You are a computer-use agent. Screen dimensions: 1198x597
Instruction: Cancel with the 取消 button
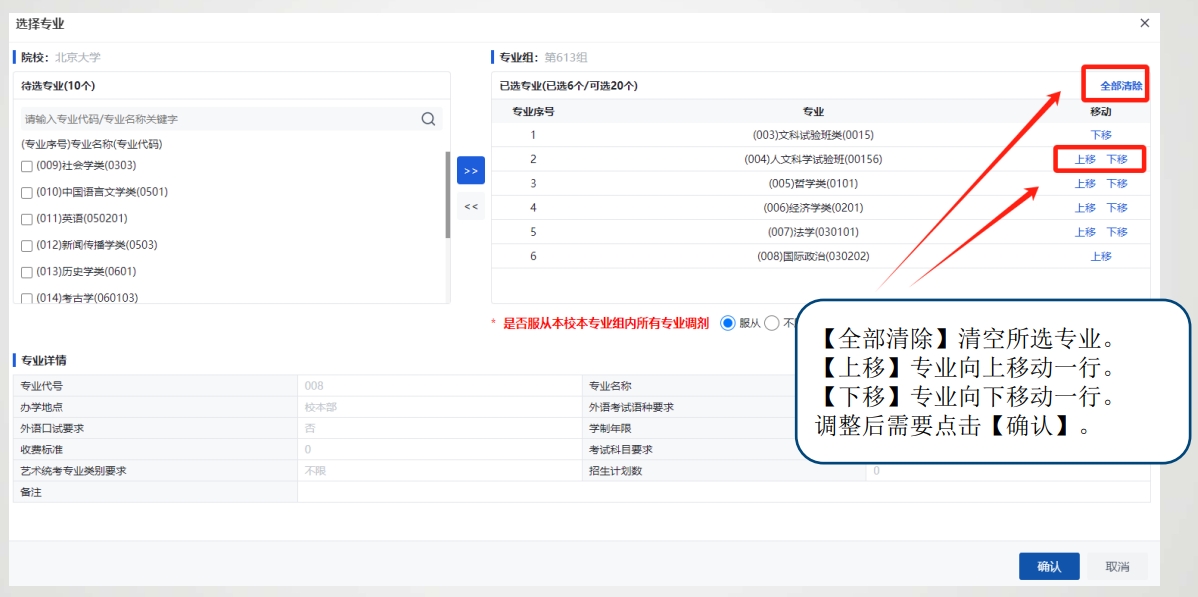[1117, 566]
